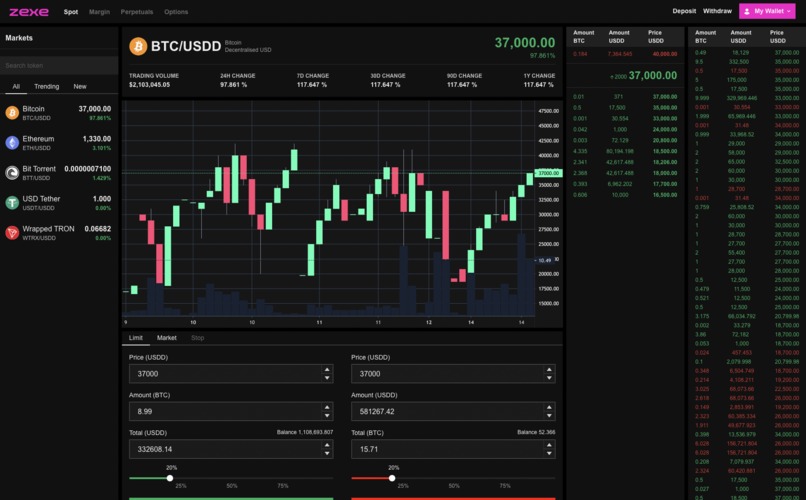Click the bid order priced 16,500.00

[625, 195]
